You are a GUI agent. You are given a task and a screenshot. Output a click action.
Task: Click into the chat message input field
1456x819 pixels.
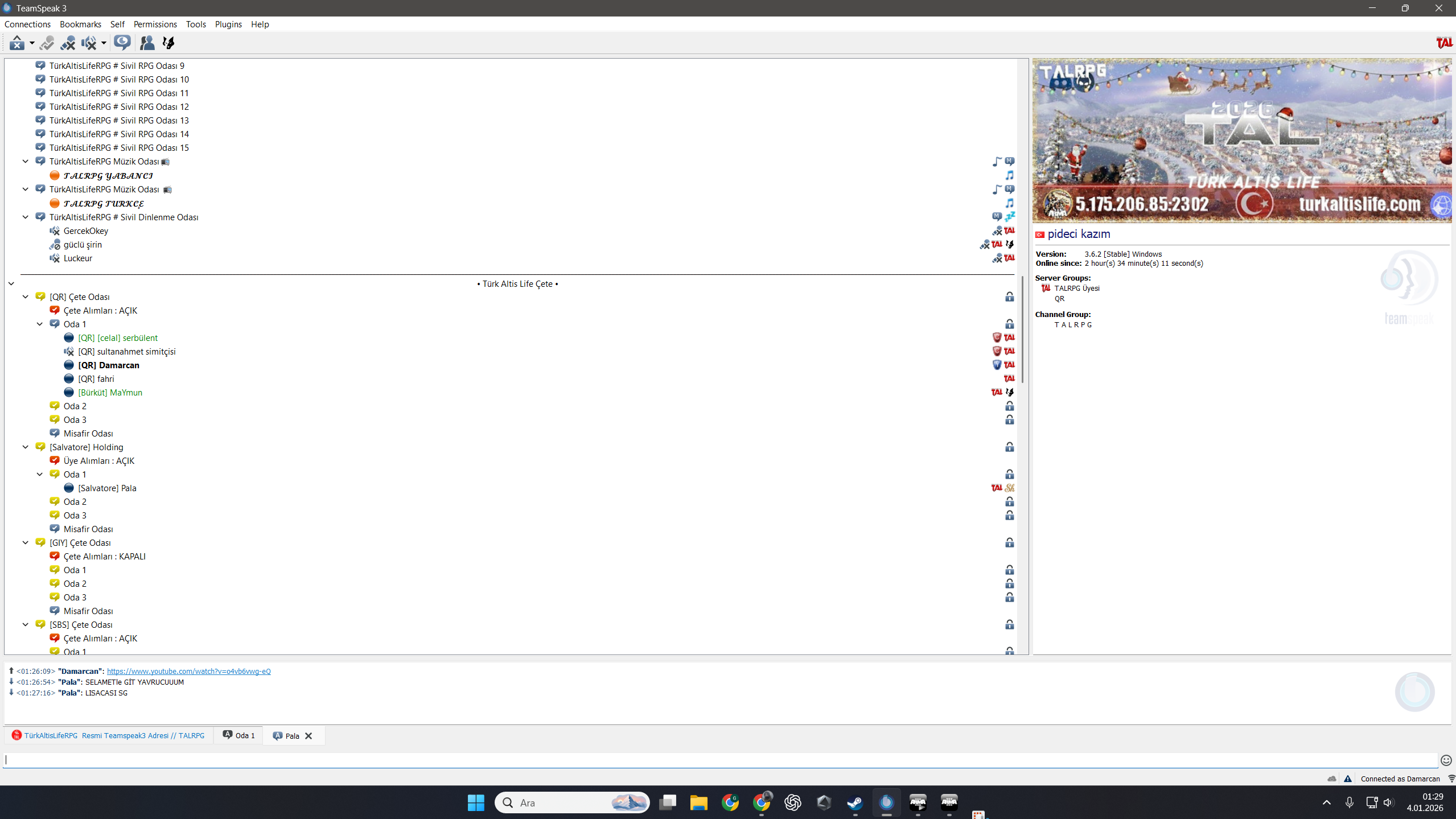[x=720, y=760]
